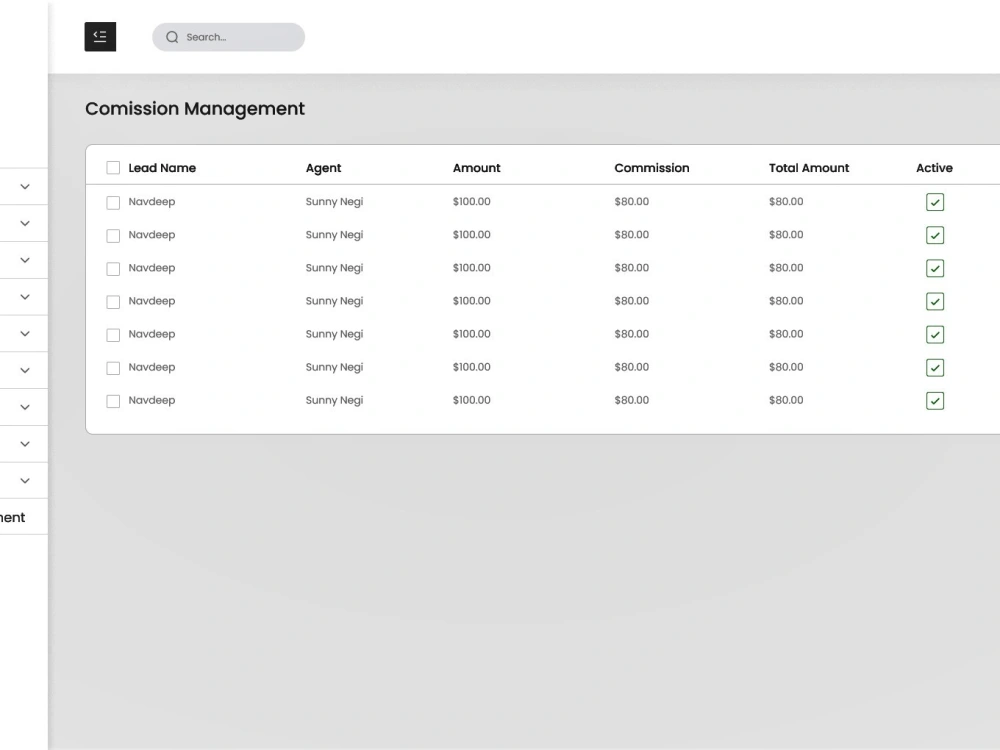Uncheck the Active box in the second row
Screen dimensions: 1000x750
[x=935, y=235]
